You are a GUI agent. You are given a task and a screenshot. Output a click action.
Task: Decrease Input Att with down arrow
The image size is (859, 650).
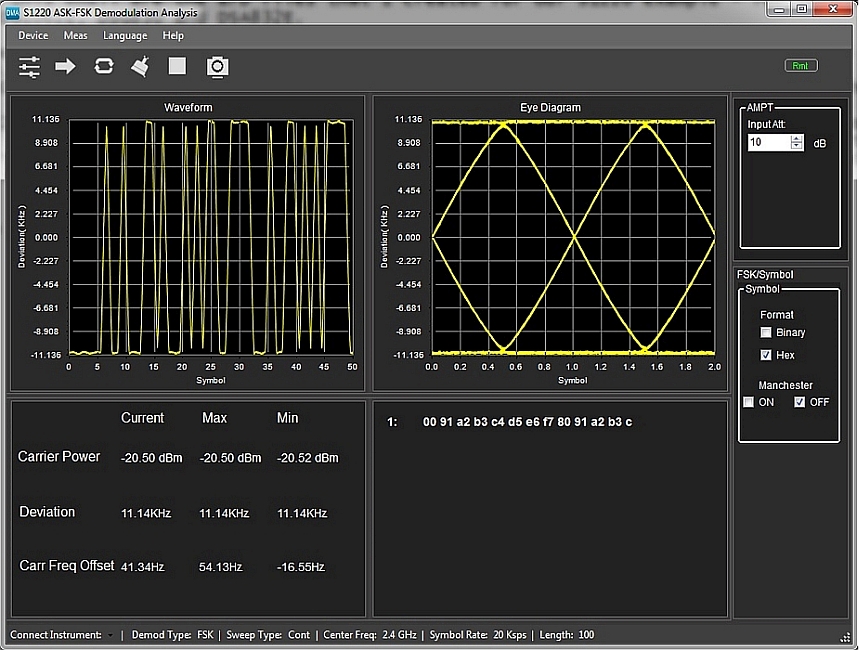click(796, 147)
